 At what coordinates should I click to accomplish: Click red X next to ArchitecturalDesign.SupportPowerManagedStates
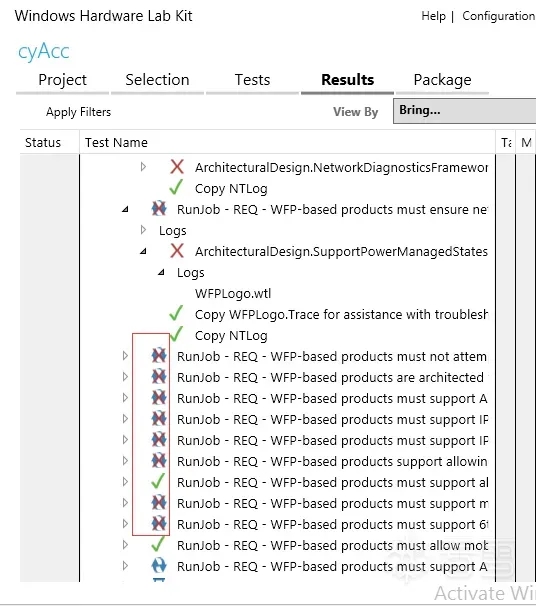(x=177, y=251)
